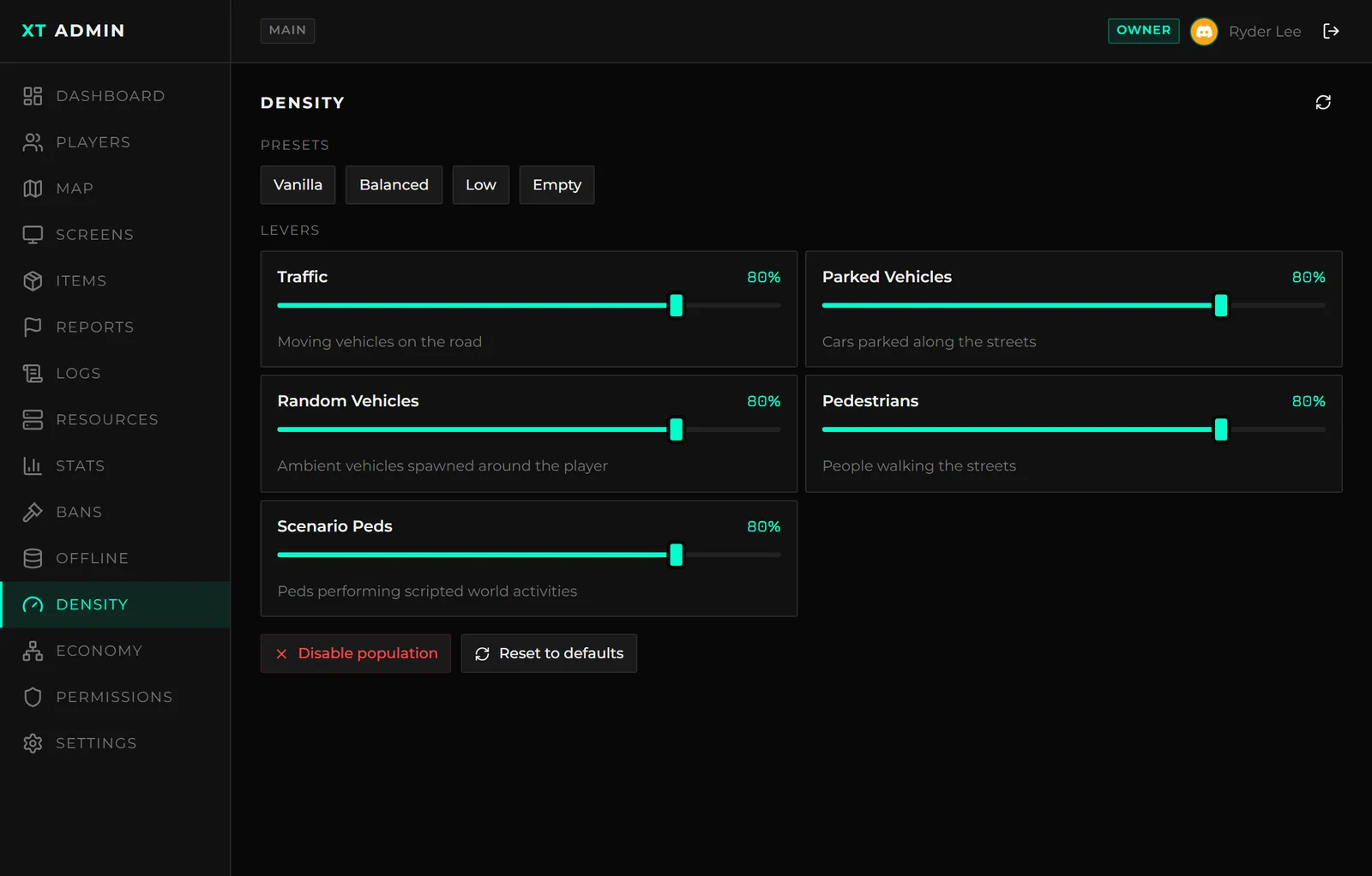Click the Economy network icon
This screenshot has width=1372, height=876.
[33, 651]
